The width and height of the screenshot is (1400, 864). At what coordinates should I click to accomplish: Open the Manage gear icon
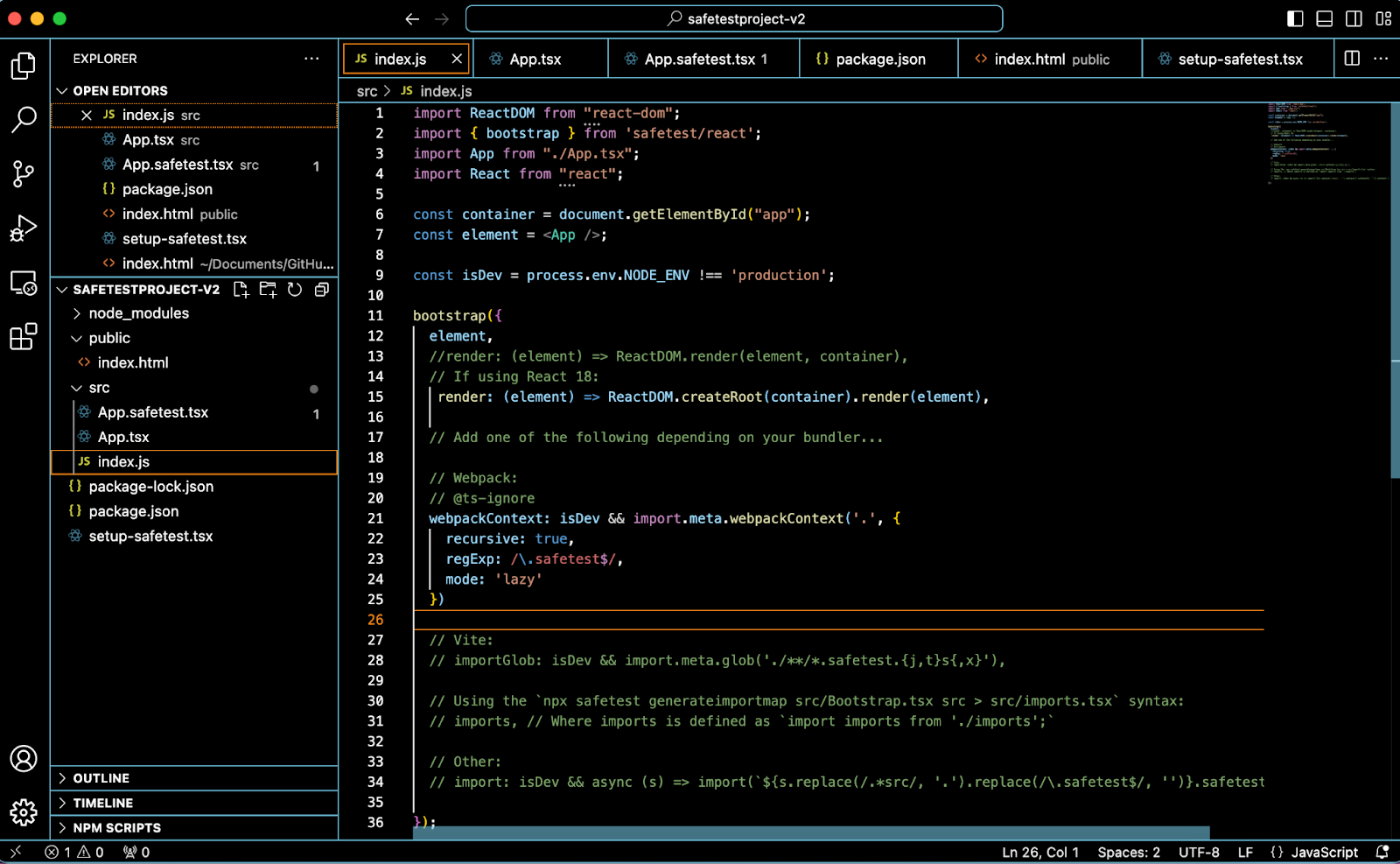[x=24, y=812]
